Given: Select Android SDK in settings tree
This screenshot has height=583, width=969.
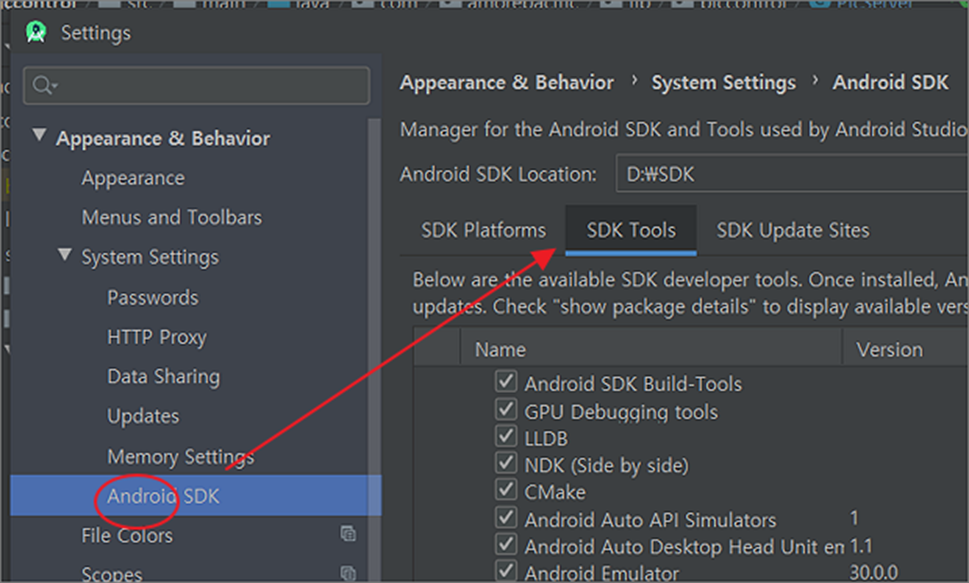Looking at the screenshot, I should [x=195, y=495].
